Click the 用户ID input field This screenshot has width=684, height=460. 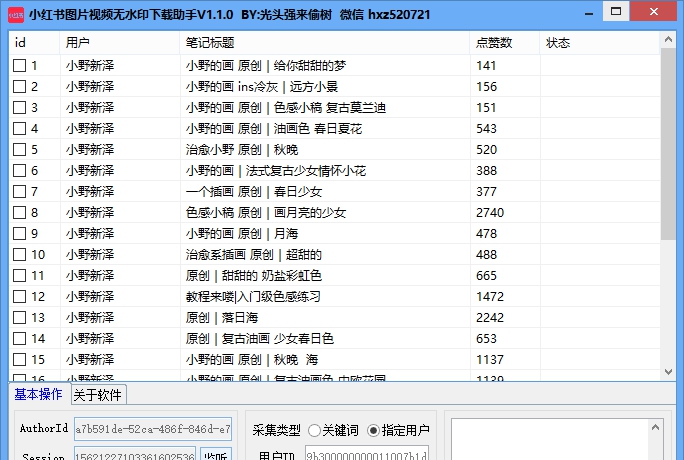pyautogui.click(x=367, y=453)
